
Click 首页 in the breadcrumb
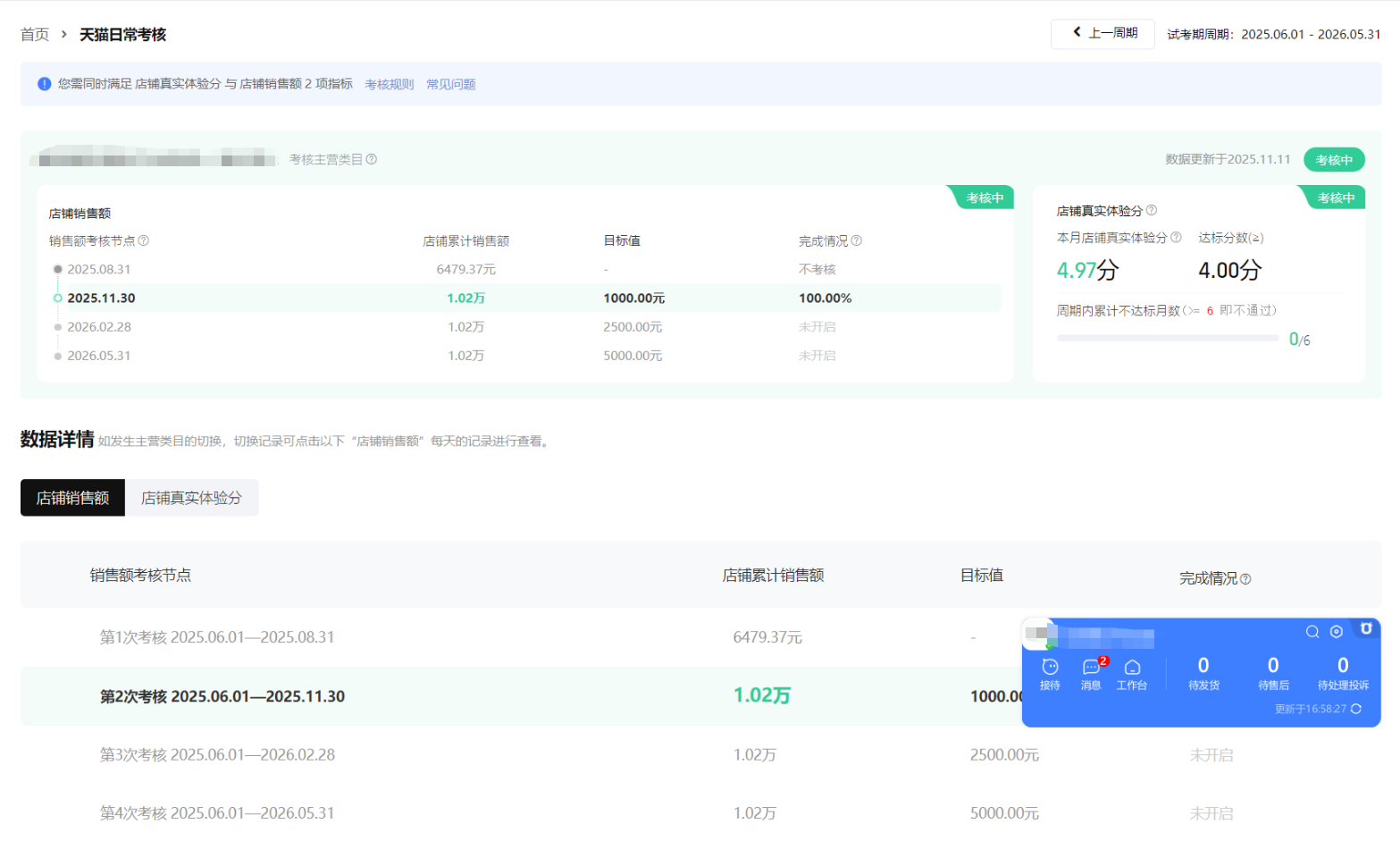click(35, 34)
